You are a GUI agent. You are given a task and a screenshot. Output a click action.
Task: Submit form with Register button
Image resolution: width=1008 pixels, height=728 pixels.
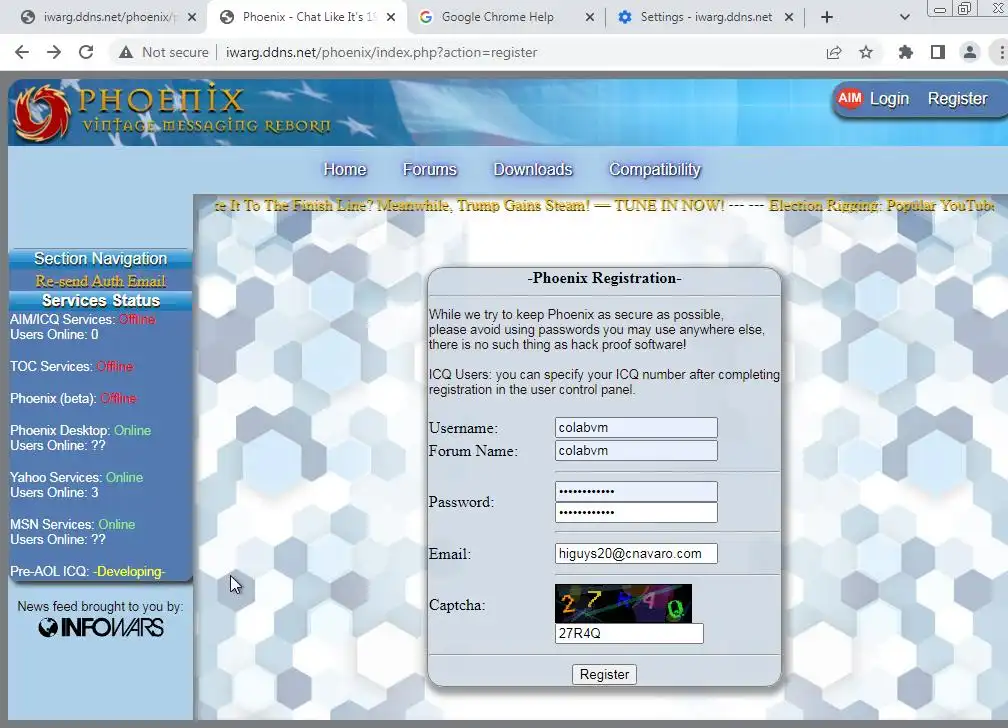pos(604,674)
